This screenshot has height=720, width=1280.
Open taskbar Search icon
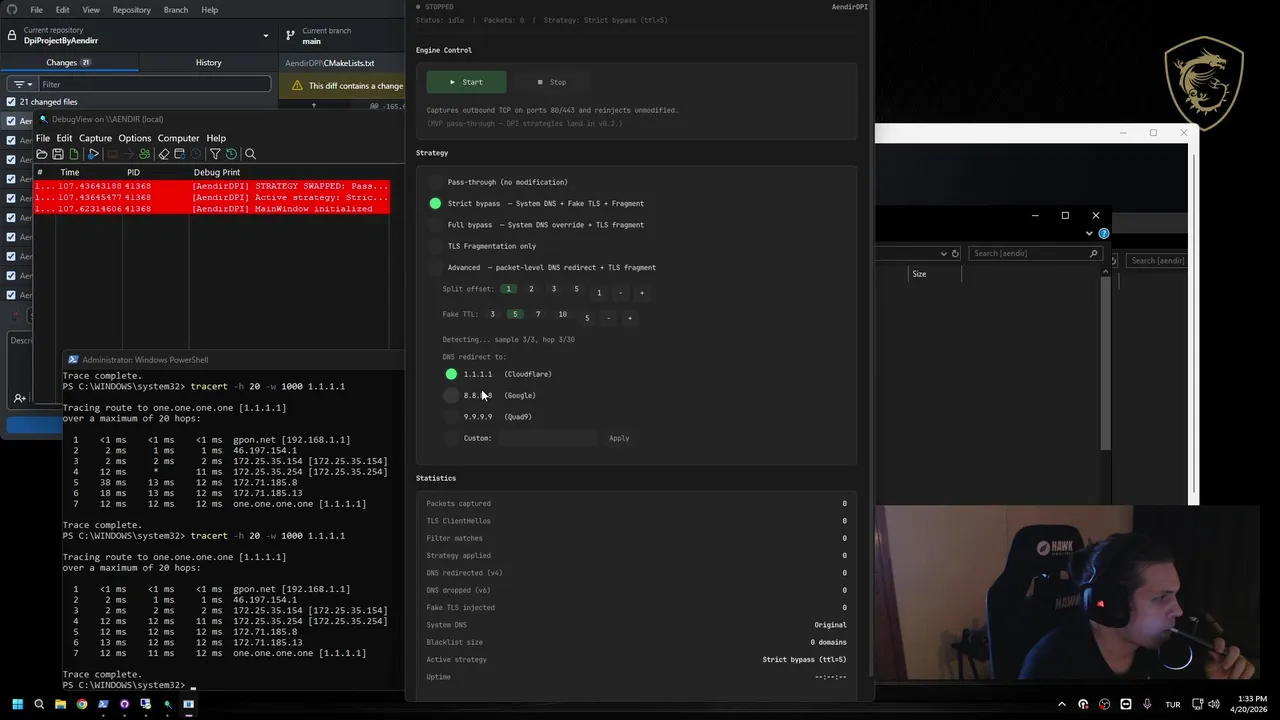pos(39,704)
